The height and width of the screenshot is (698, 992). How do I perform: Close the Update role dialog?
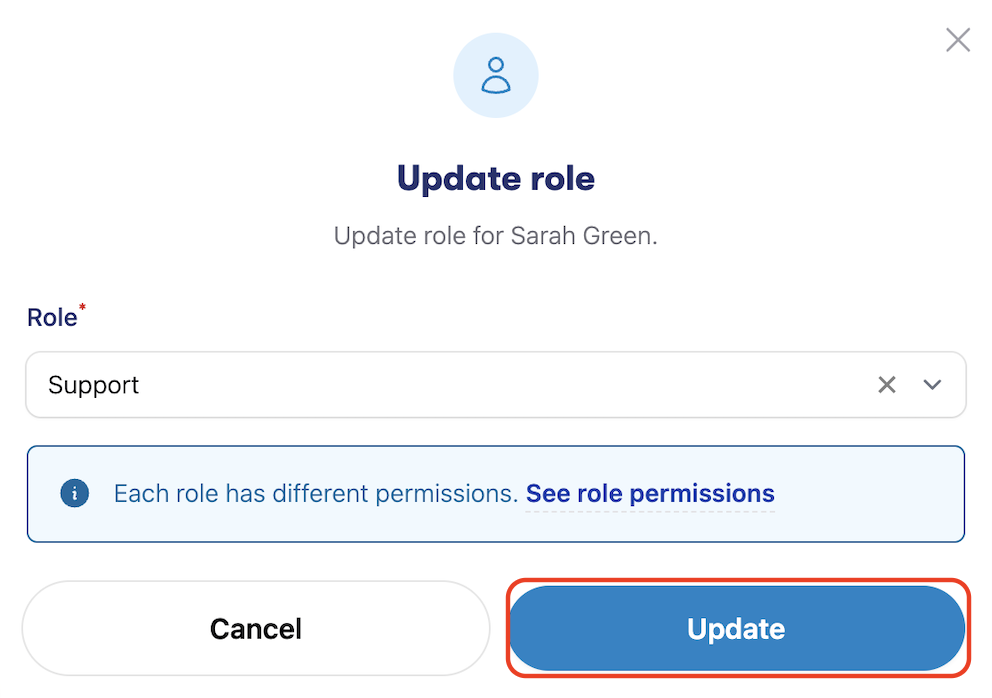pos(958,40)
